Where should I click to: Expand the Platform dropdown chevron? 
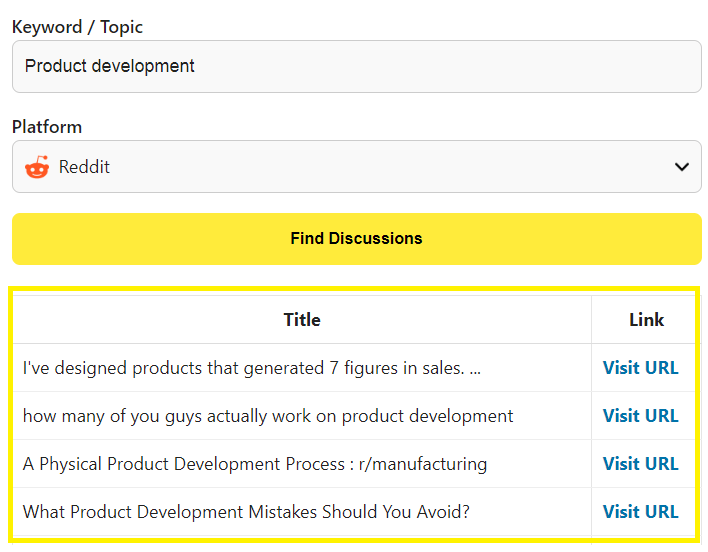pyautogui.click(x=681, y=167)
